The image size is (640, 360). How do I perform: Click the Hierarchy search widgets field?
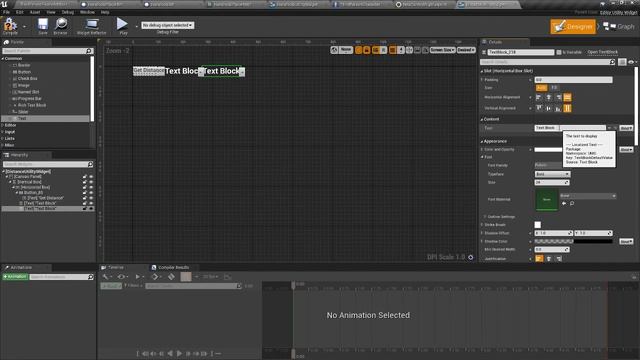47,164
